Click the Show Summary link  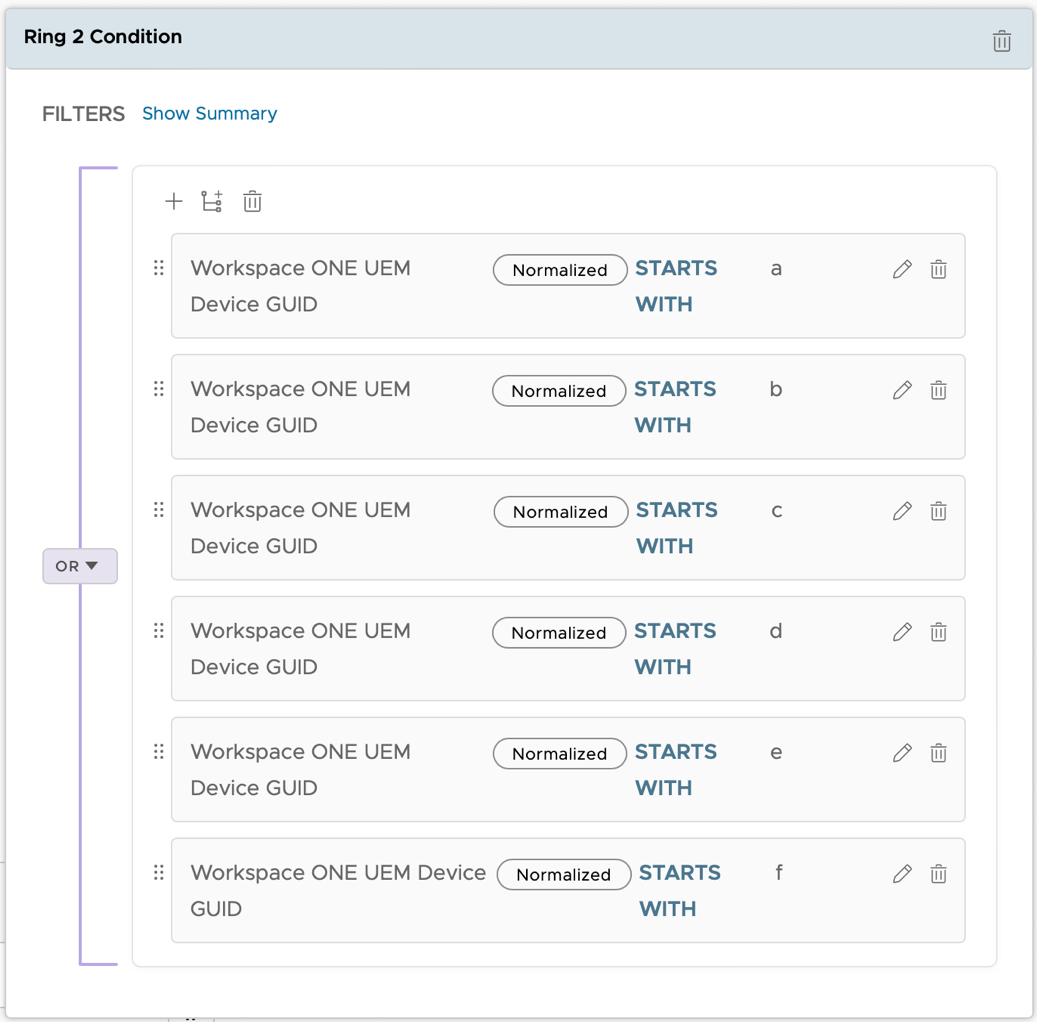click(x=209, y=113)
